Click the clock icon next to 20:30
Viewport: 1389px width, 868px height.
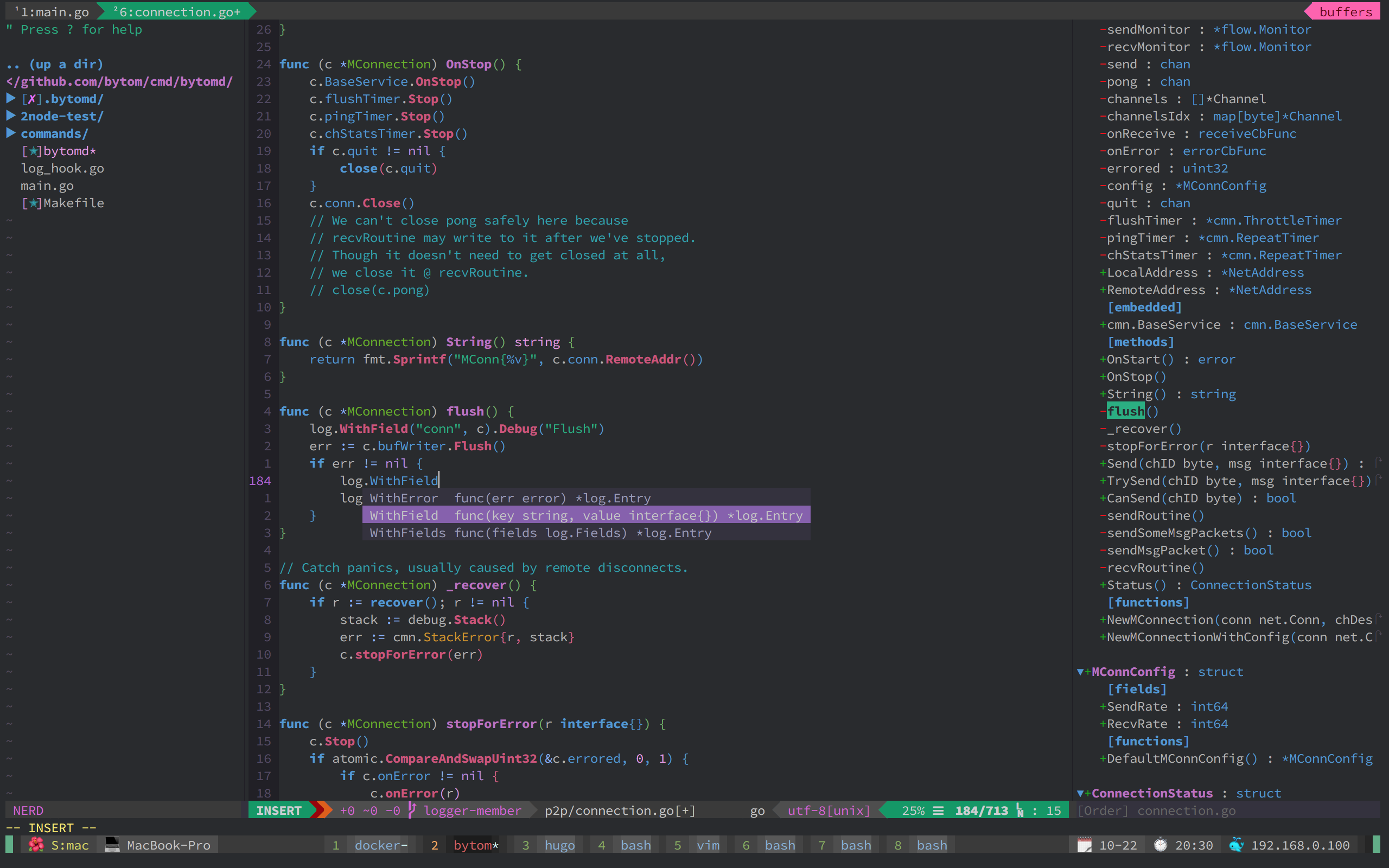[1160, 845]
